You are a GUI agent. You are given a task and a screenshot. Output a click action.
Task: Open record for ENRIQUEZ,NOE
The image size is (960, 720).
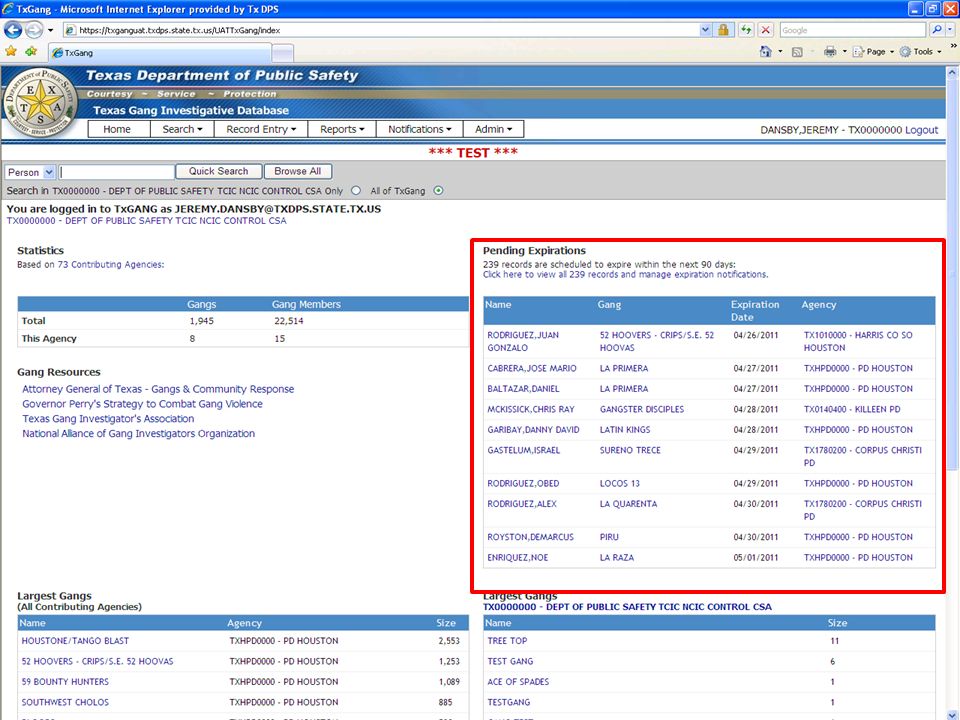[x=517, y=558]
